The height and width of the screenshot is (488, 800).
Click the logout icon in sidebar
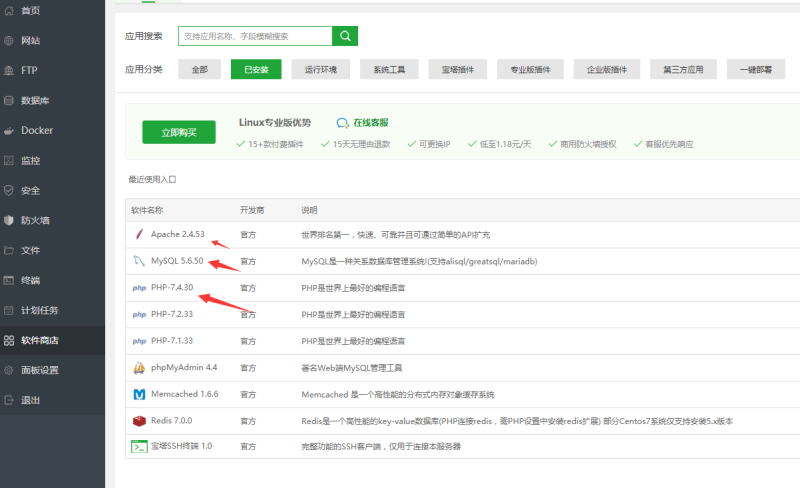(9, 400)
